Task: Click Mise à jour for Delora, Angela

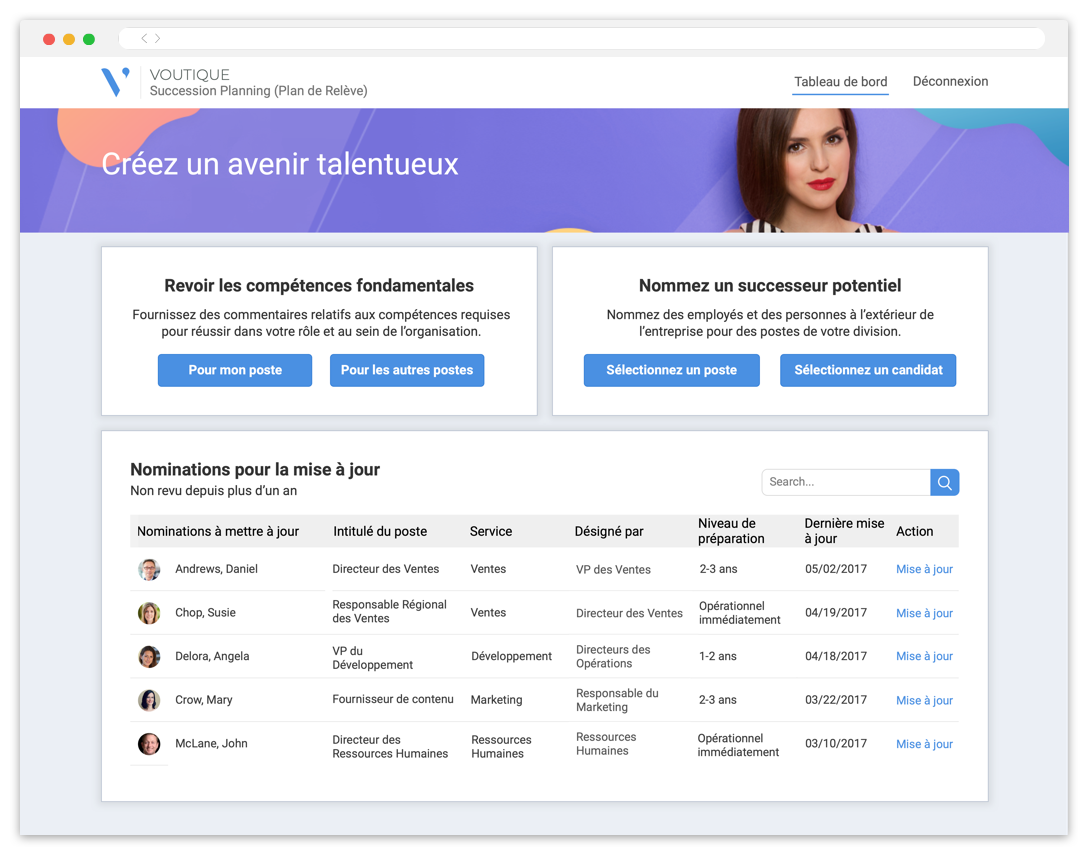Action: coord(924,657)
